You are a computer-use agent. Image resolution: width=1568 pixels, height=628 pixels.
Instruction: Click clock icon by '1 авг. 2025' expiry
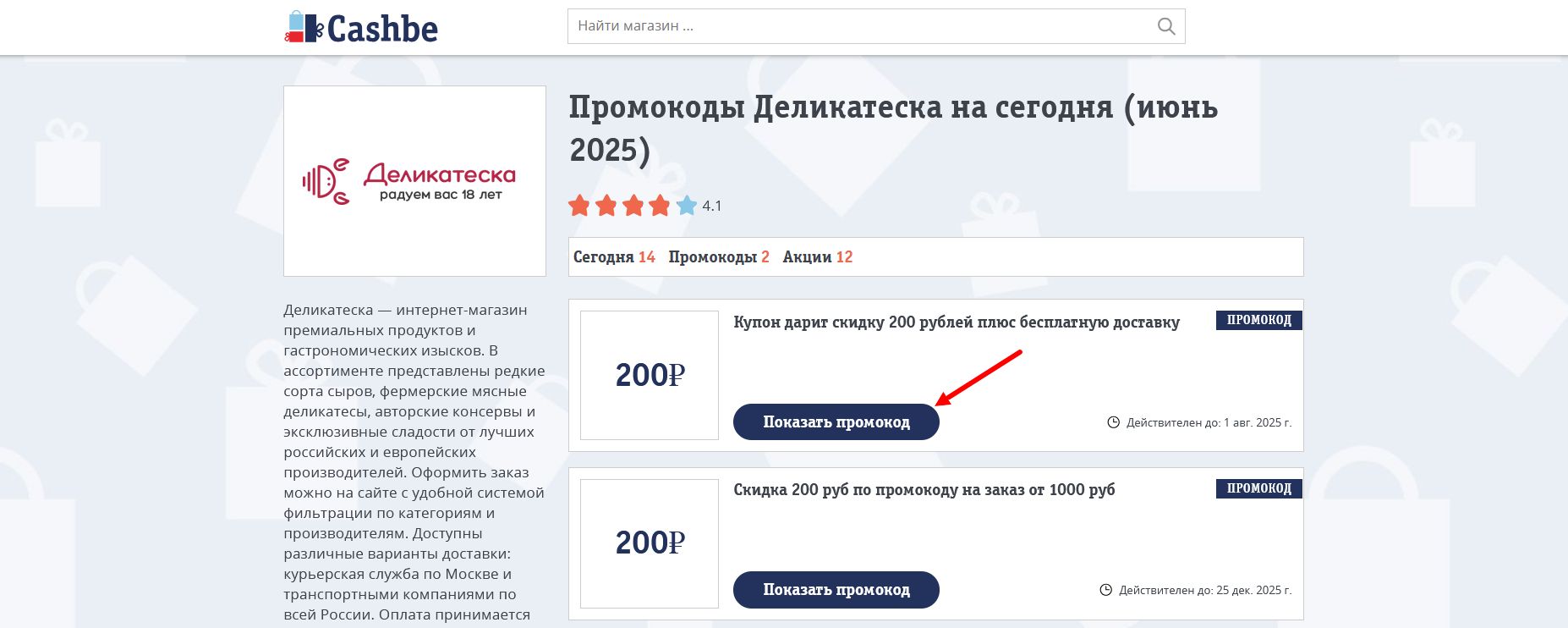(1114, 422)
